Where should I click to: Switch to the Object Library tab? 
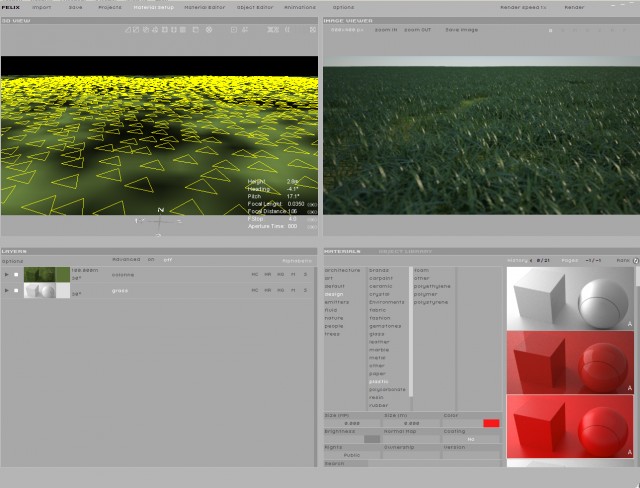click(x=405, y=251)
